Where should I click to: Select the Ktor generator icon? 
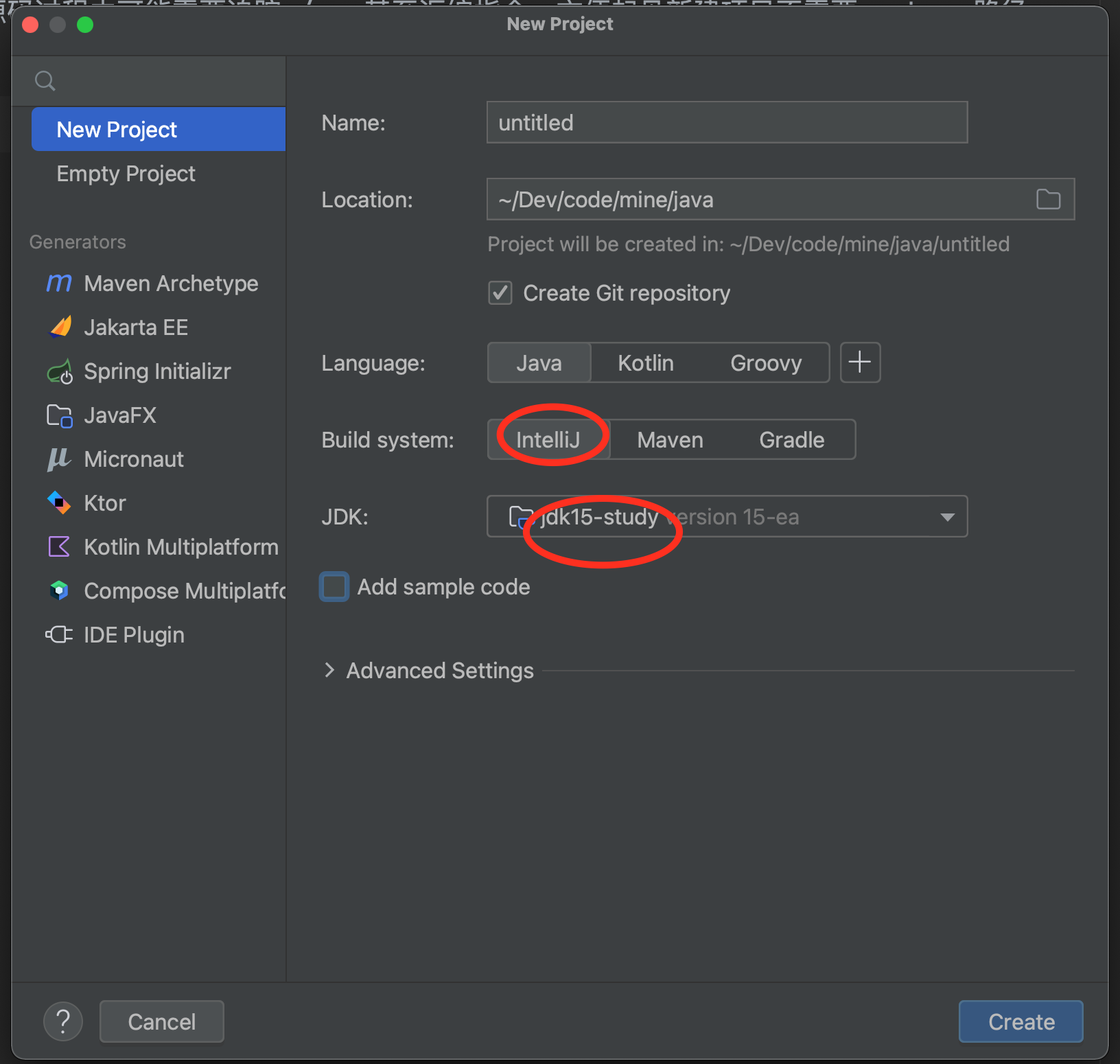(59, 503)
